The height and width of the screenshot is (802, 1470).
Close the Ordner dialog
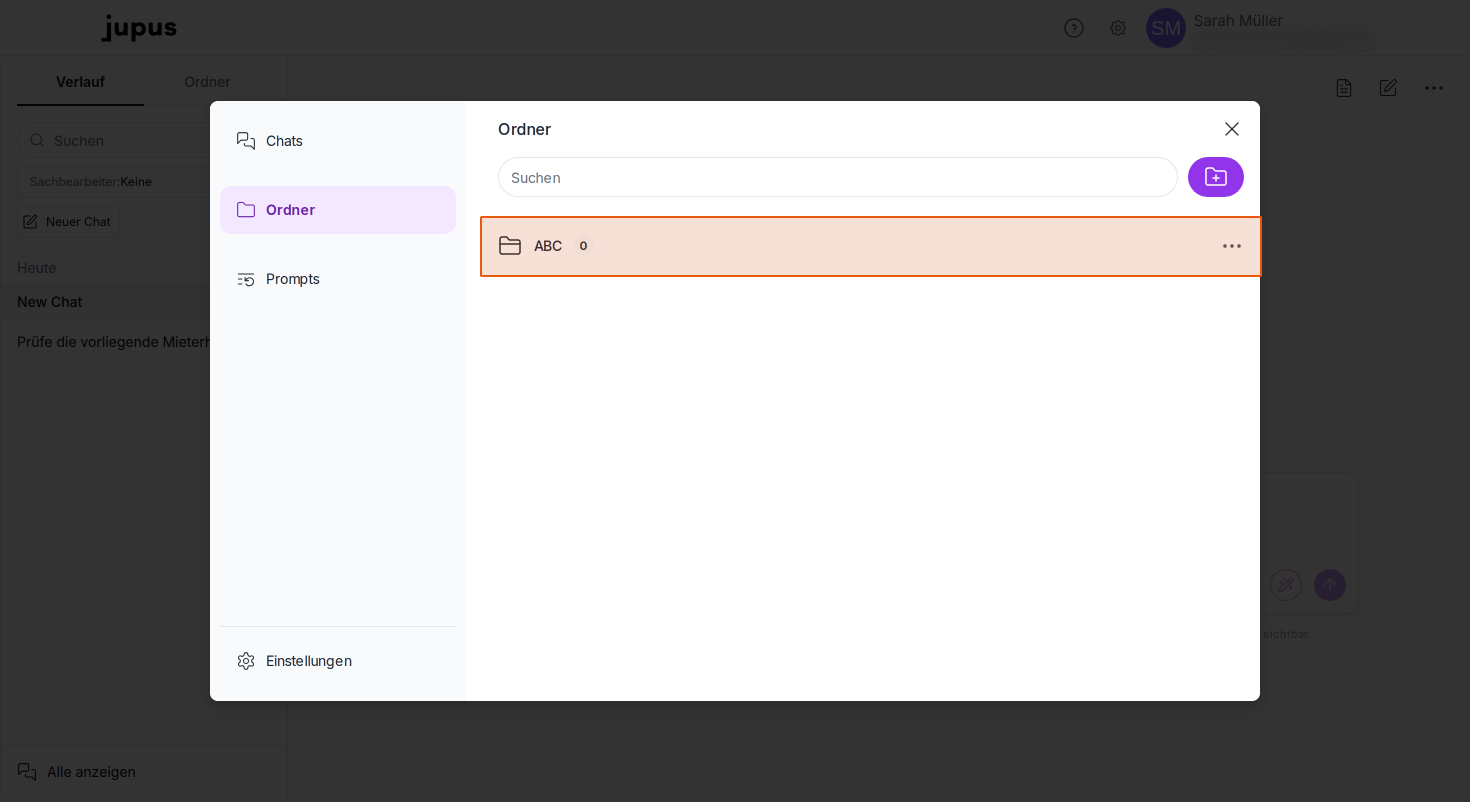point(1232,129)
